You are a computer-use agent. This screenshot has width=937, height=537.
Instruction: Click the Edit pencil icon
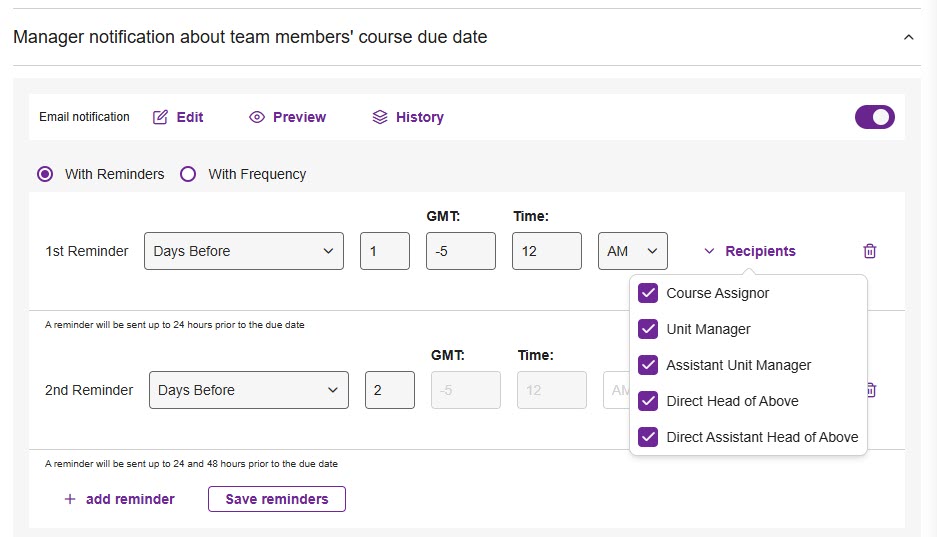pos(160,117)
